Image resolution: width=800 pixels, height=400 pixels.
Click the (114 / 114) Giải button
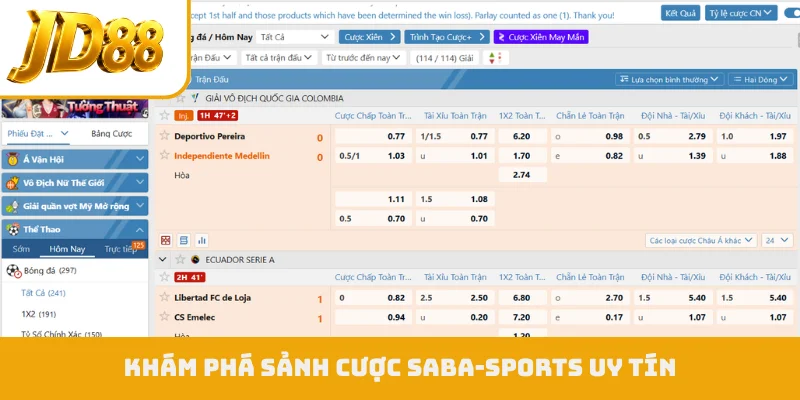(445, 58)
